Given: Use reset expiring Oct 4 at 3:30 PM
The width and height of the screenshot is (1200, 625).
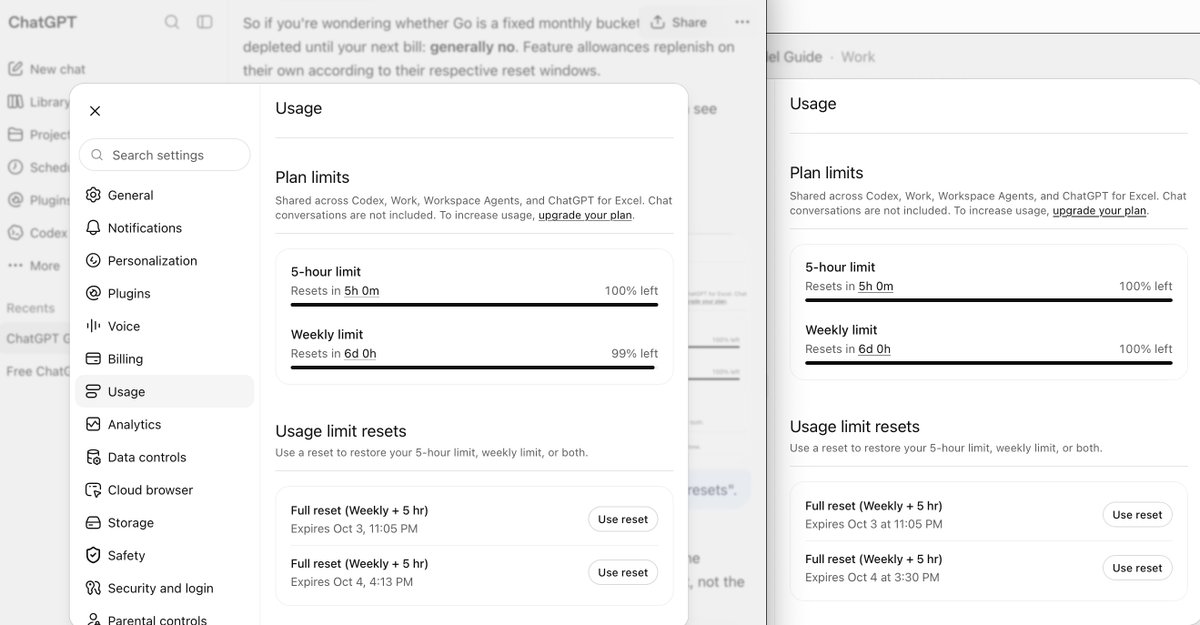Looking at the screenshot, I should [x=1138, y=568].
